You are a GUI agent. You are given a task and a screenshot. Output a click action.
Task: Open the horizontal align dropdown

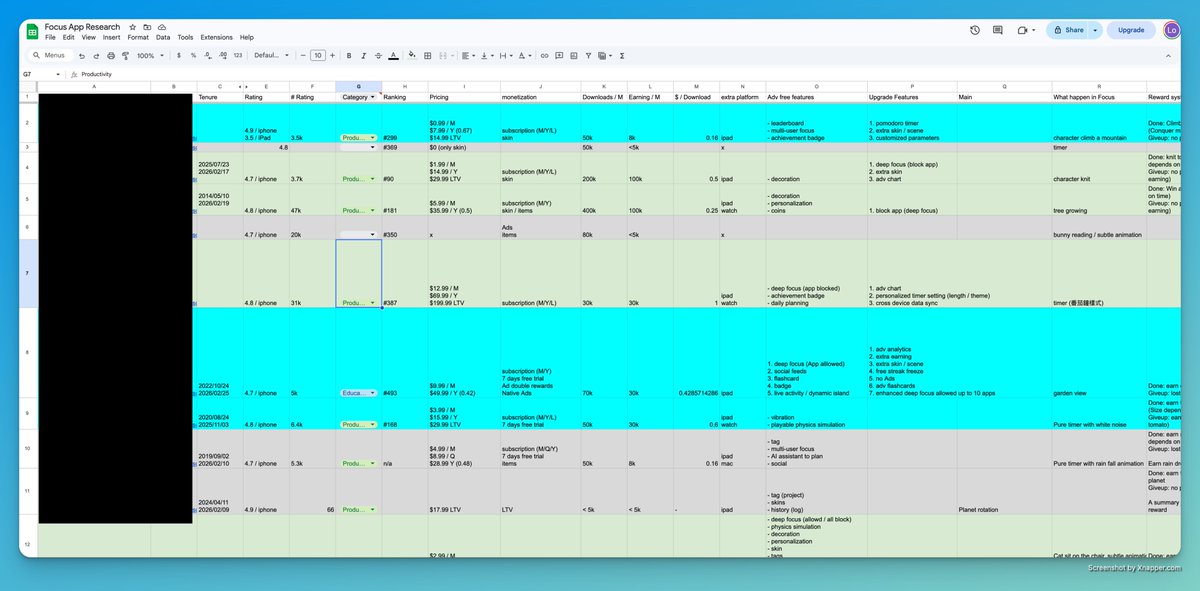[467, 55]
